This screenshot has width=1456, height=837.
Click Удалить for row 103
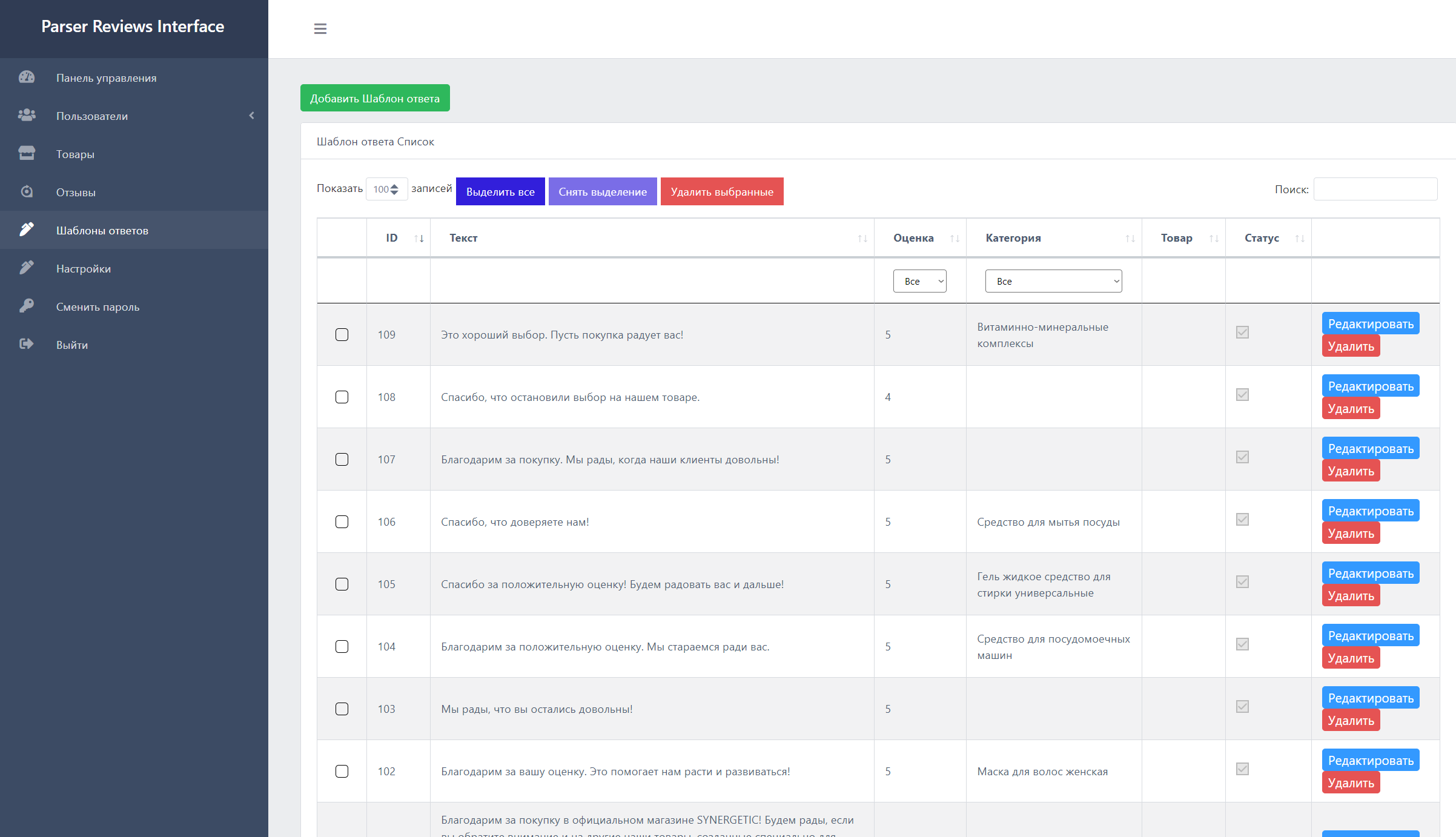(x=1351, y=720)
